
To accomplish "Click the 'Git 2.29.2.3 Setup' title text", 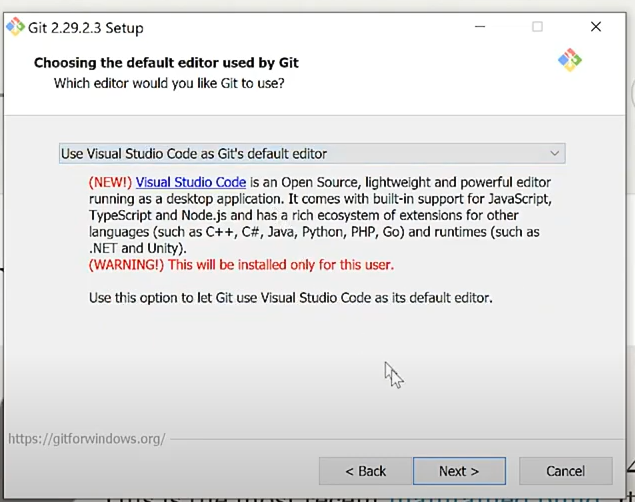I will click(x=85, y=28).
